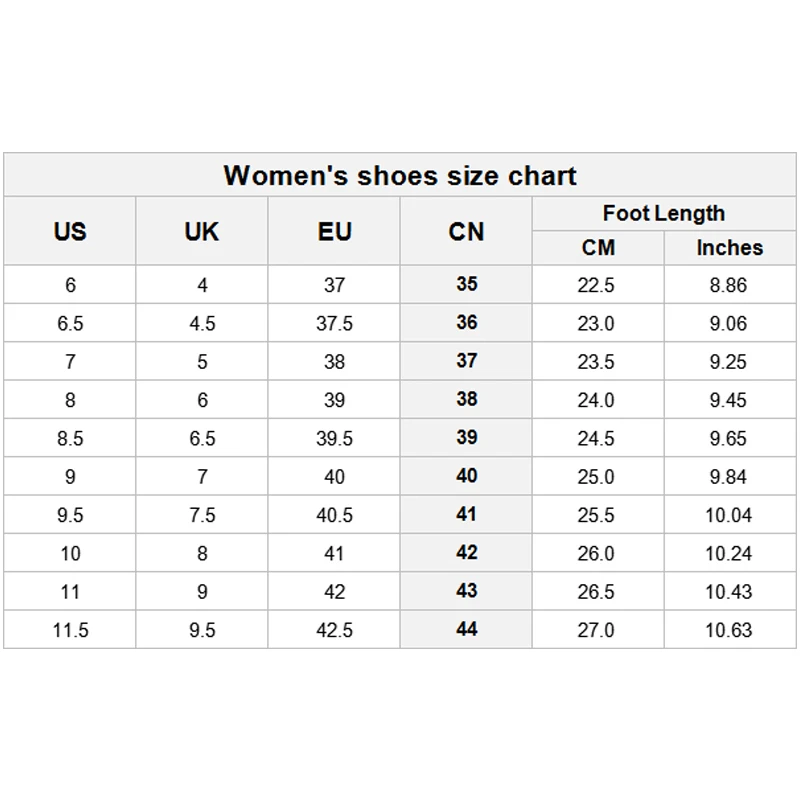Image resolution: width=800 pixels, height=800 pixels.
Task: Select the US column header
Action: tap(70, 232)
